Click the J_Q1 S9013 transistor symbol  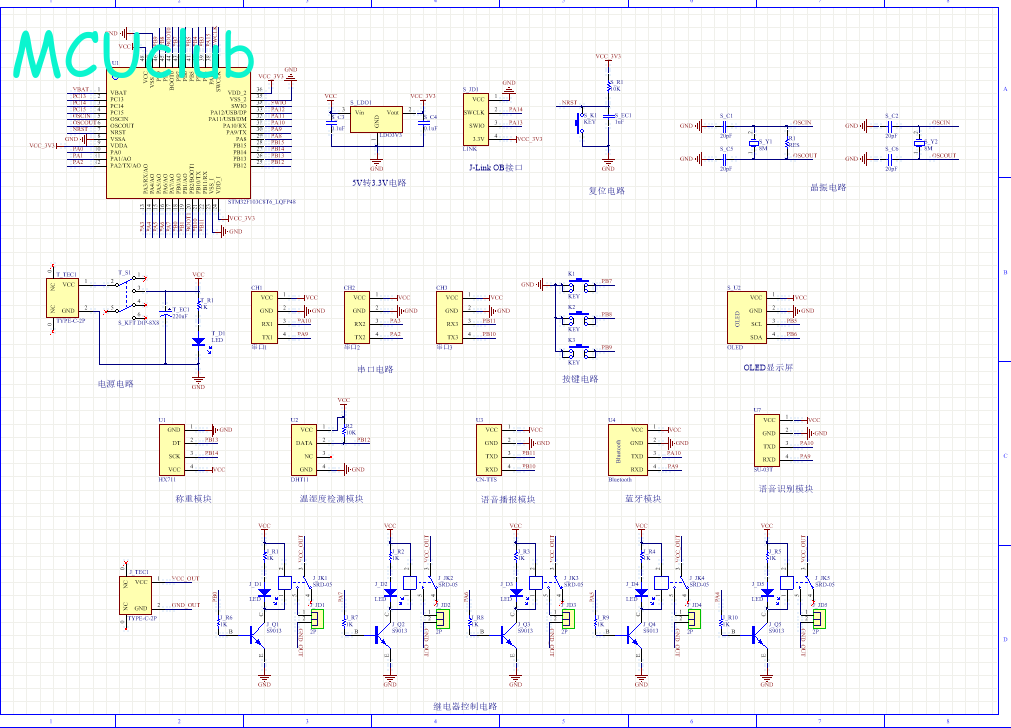coord(259,633)
